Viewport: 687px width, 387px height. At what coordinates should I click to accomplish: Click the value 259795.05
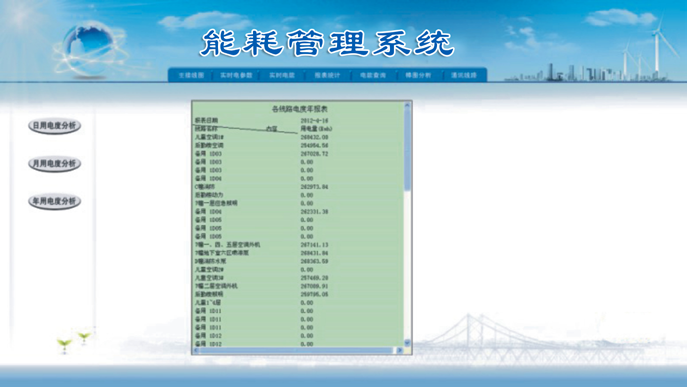(x=315, y=295)
